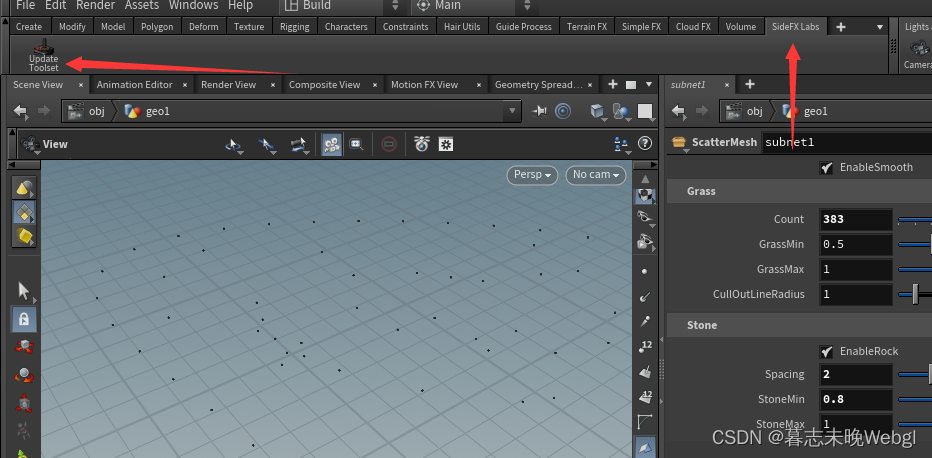Click the GrassMin value field
The width and height of the screenshot is (932, 458).
[856, 244]
